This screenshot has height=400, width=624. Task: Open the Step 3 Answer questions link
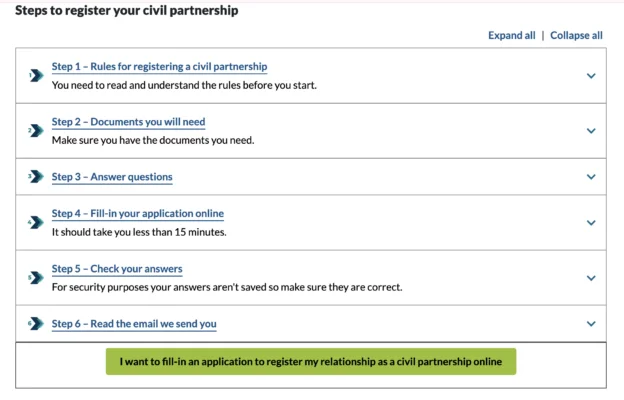point(112,177)
